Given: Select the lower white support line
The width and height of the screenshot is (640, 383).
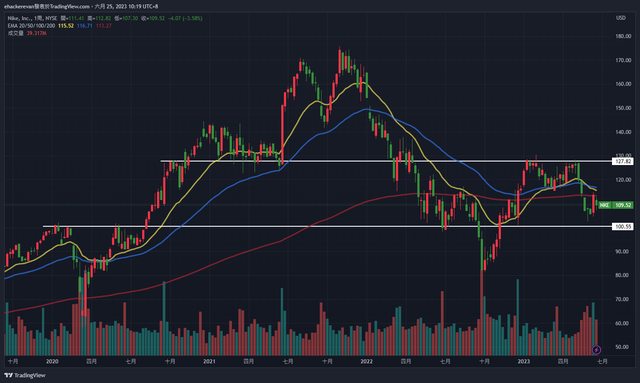Looking at the screenshot, I should (x=327, y=226).
